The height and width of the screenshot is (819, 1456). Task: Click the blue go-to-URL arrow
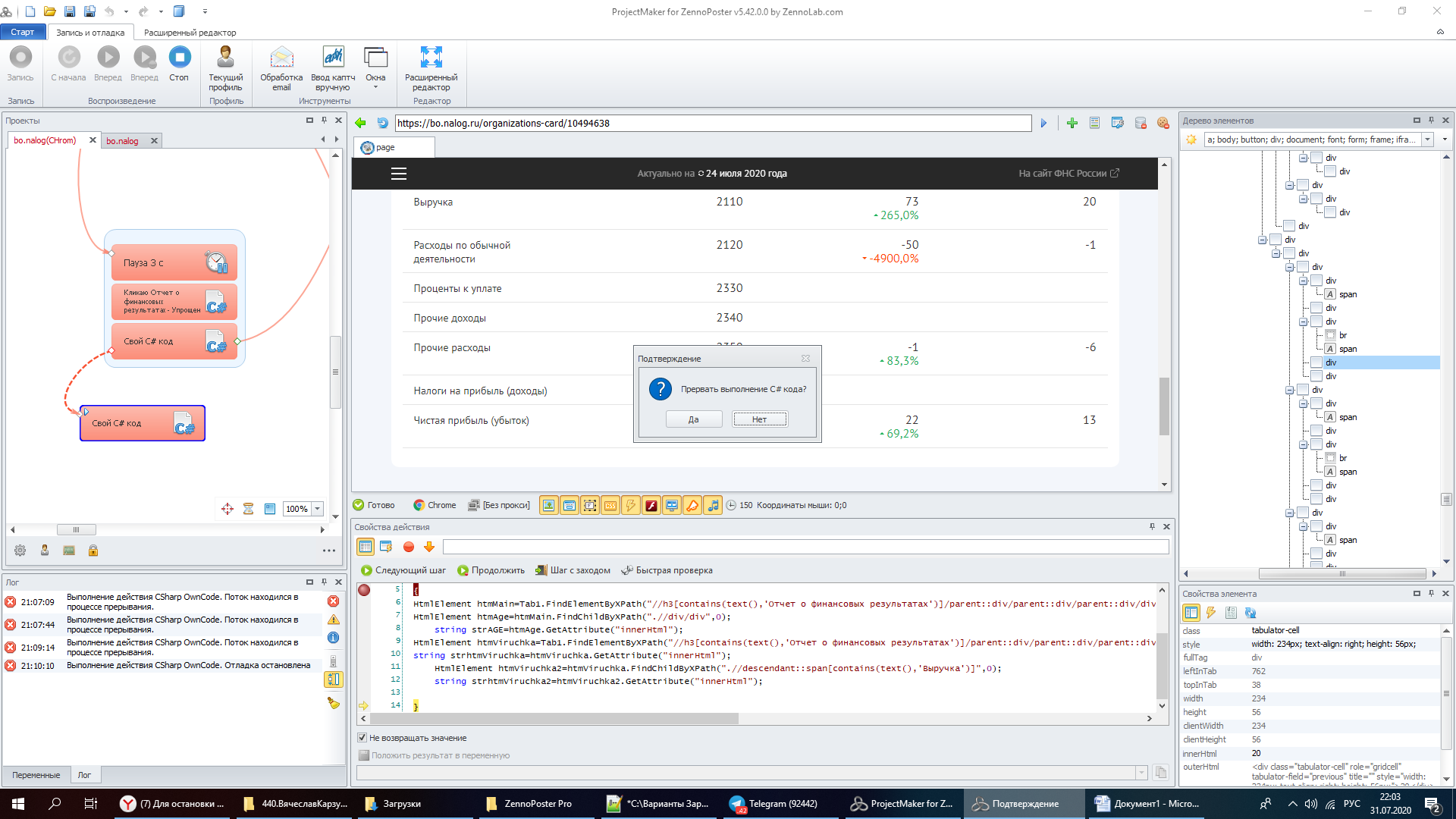1043,123
